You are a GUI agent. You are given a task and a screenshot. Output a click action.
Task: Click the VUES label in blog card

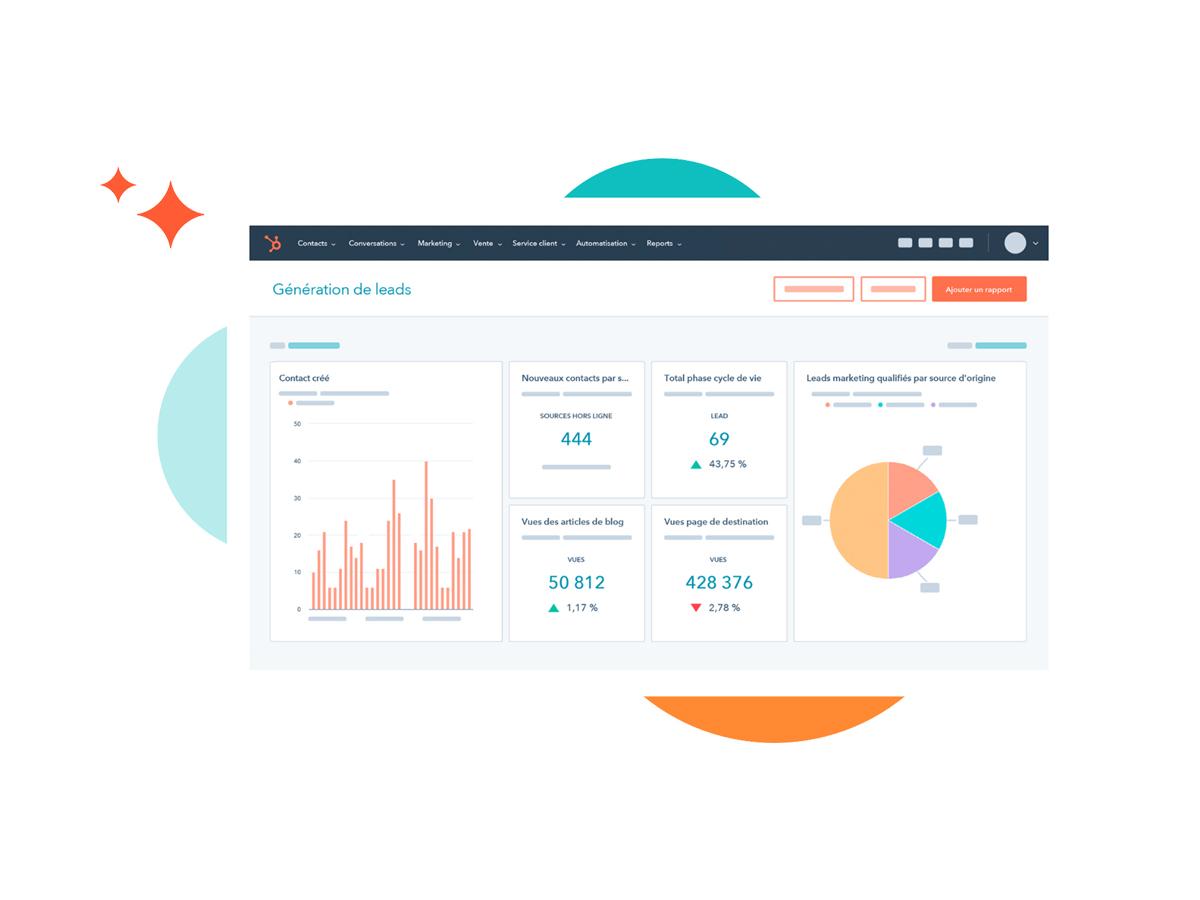pyautogui.click(x=576, y=559)
